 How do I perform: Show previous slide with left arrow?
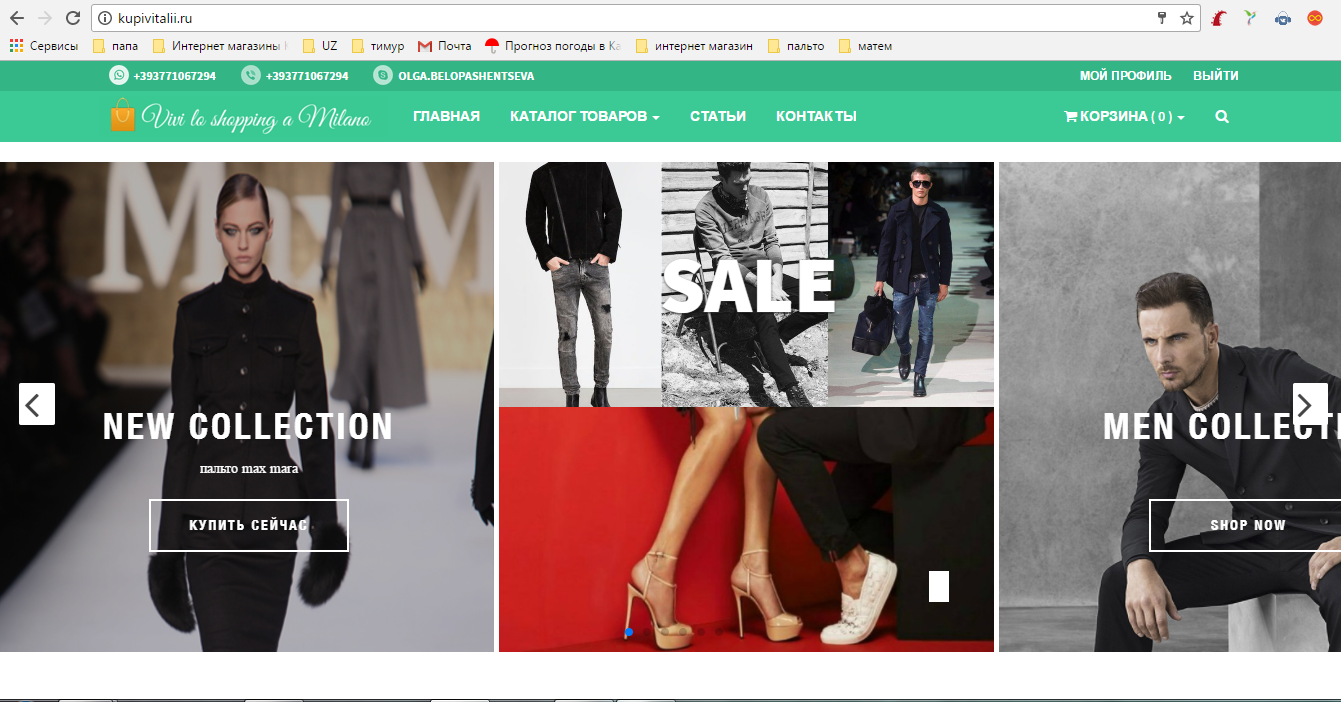pos(37,404)
